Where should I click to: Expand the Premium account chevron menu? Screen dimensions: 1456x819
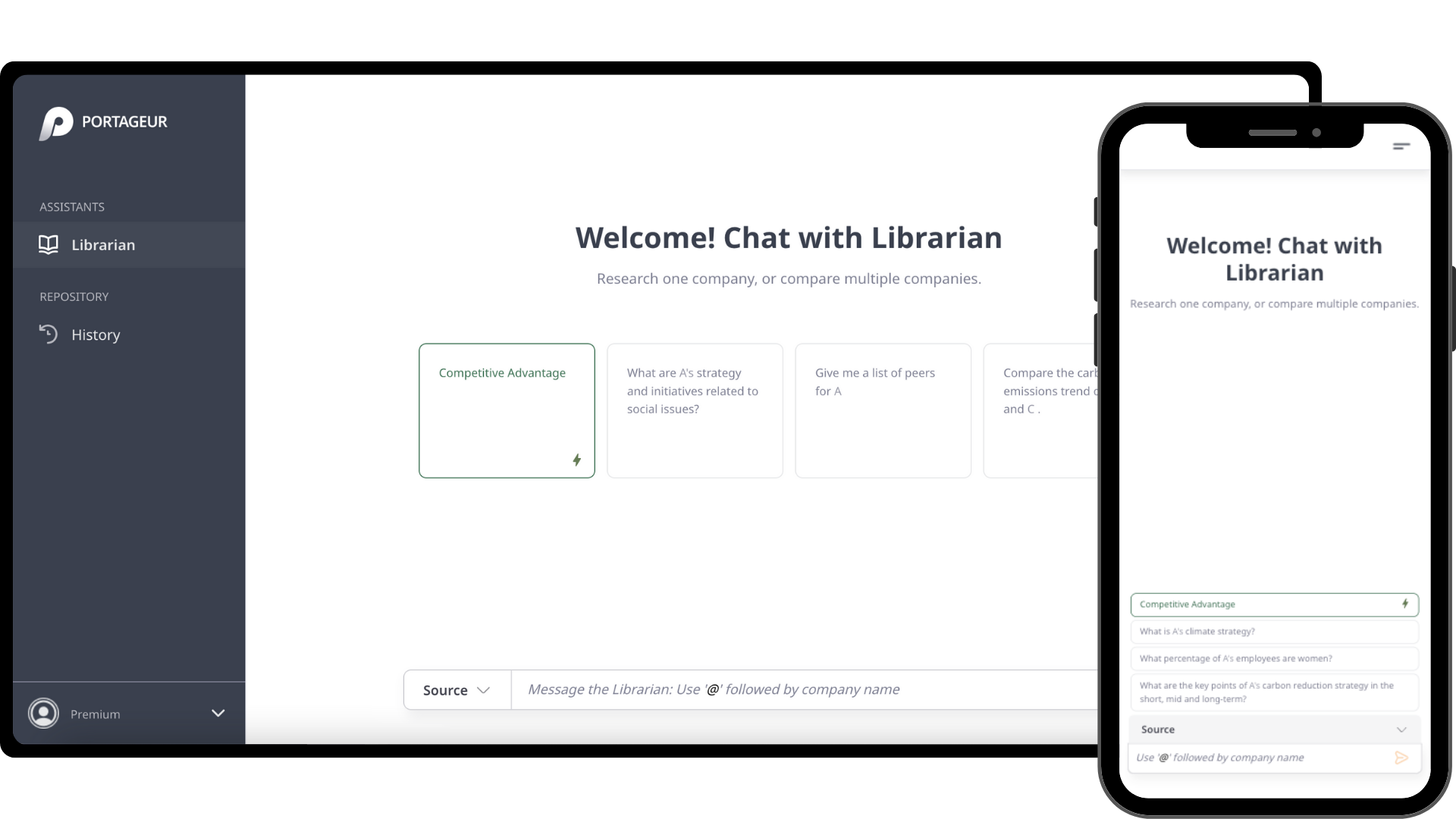218,713
